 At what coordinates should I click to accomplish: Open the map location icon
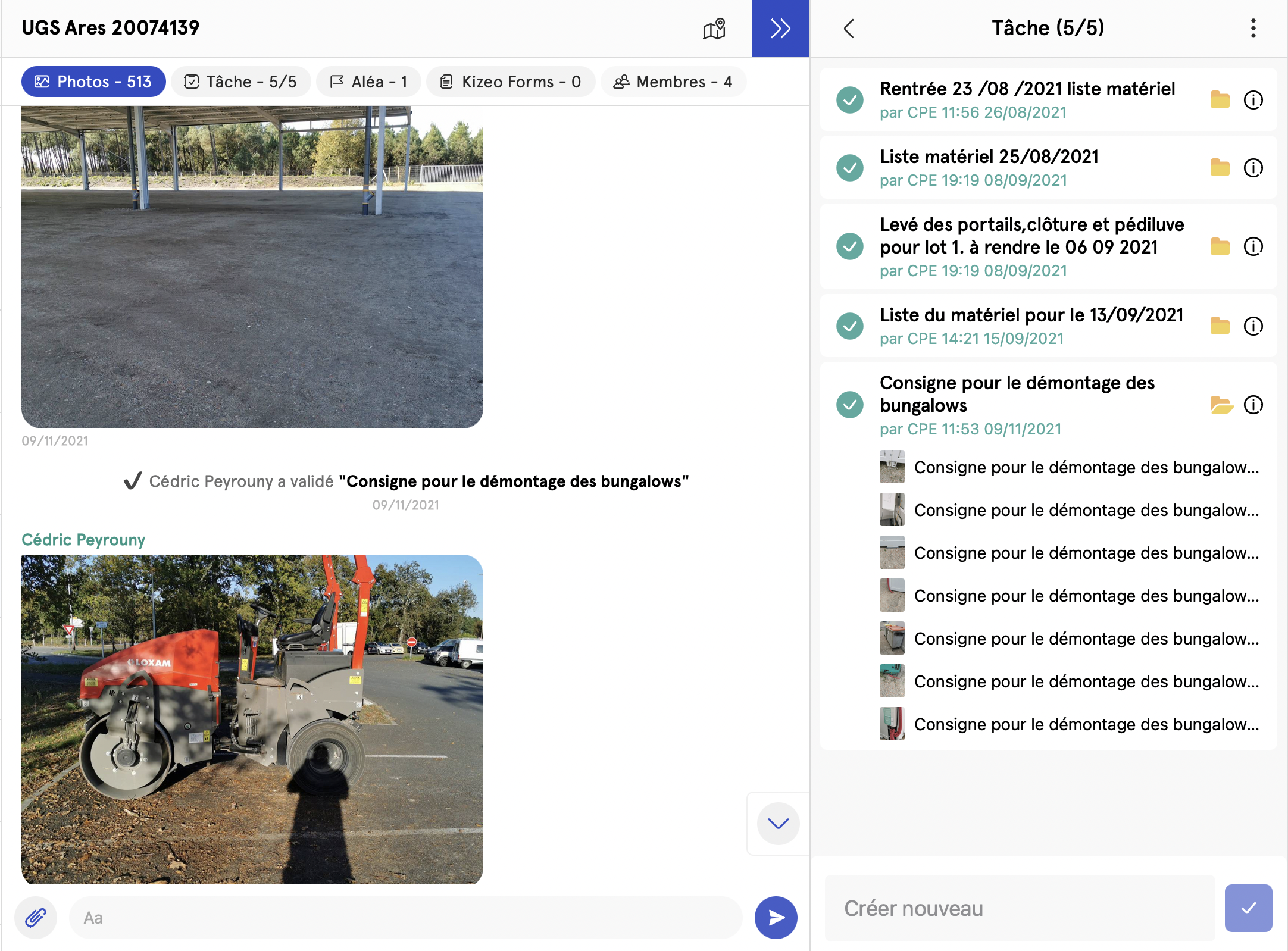click(714, 29)
